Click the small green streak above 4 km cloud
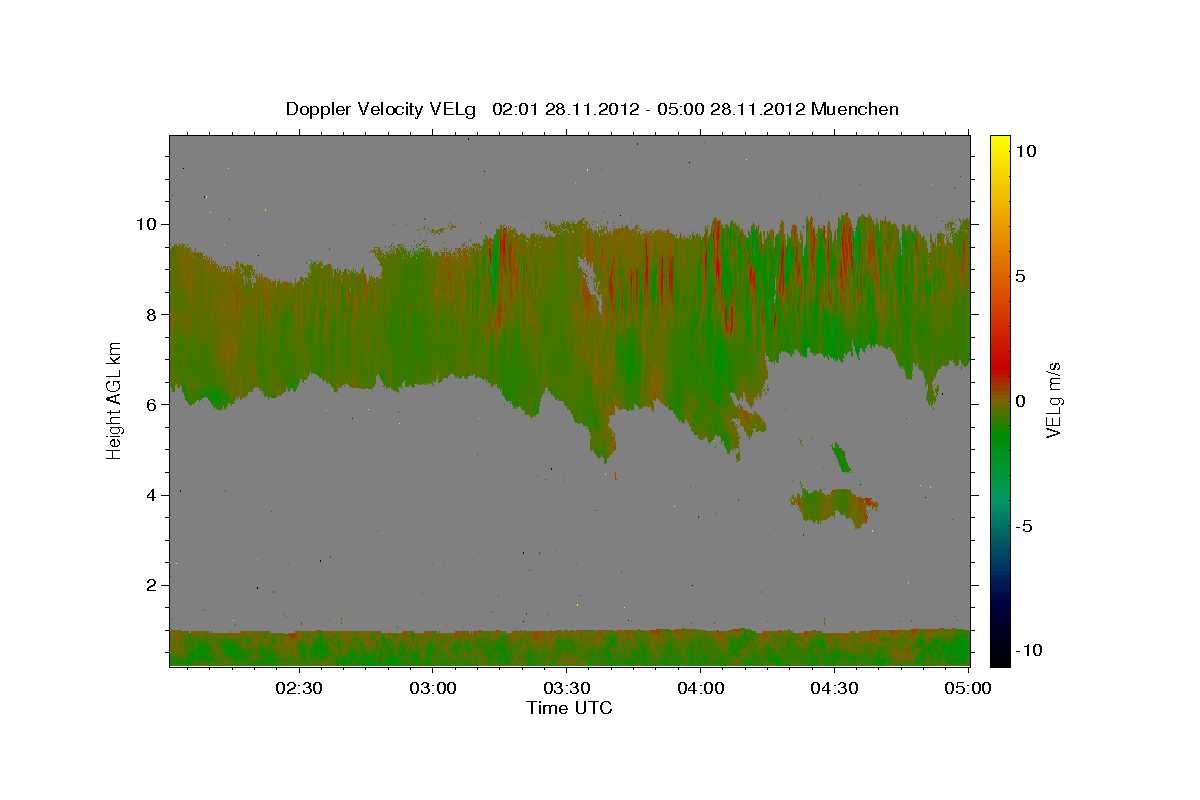 (x=841, y=458)
